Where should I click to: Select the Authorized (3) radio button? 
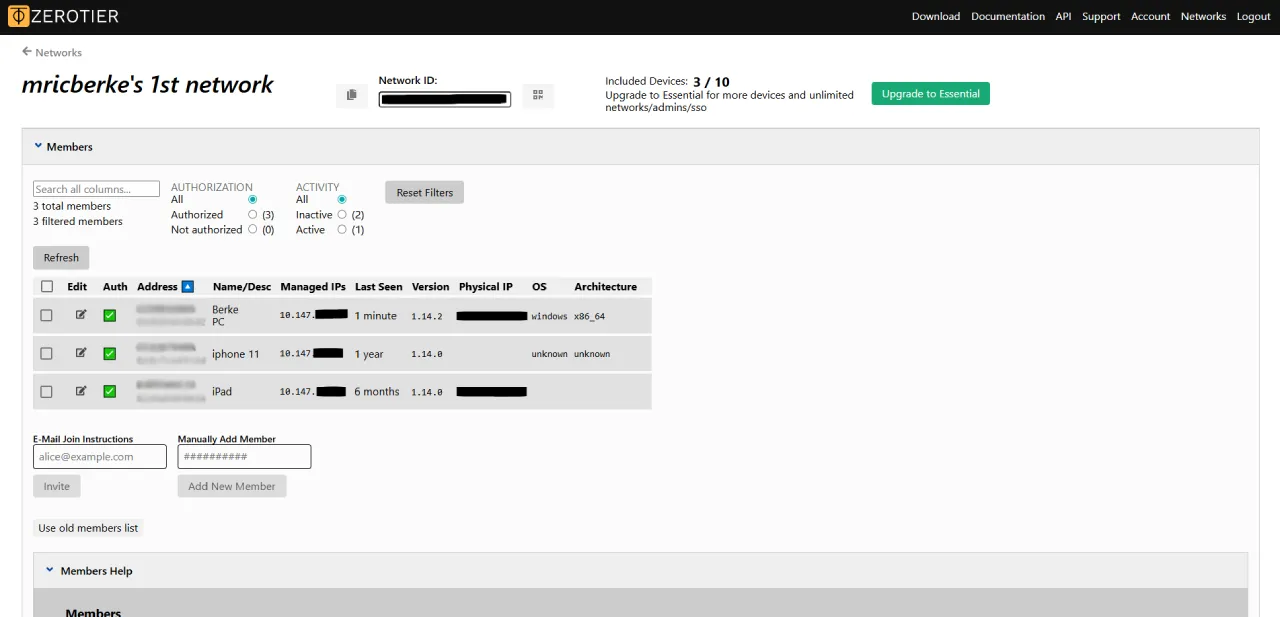(x=252, y=215)
